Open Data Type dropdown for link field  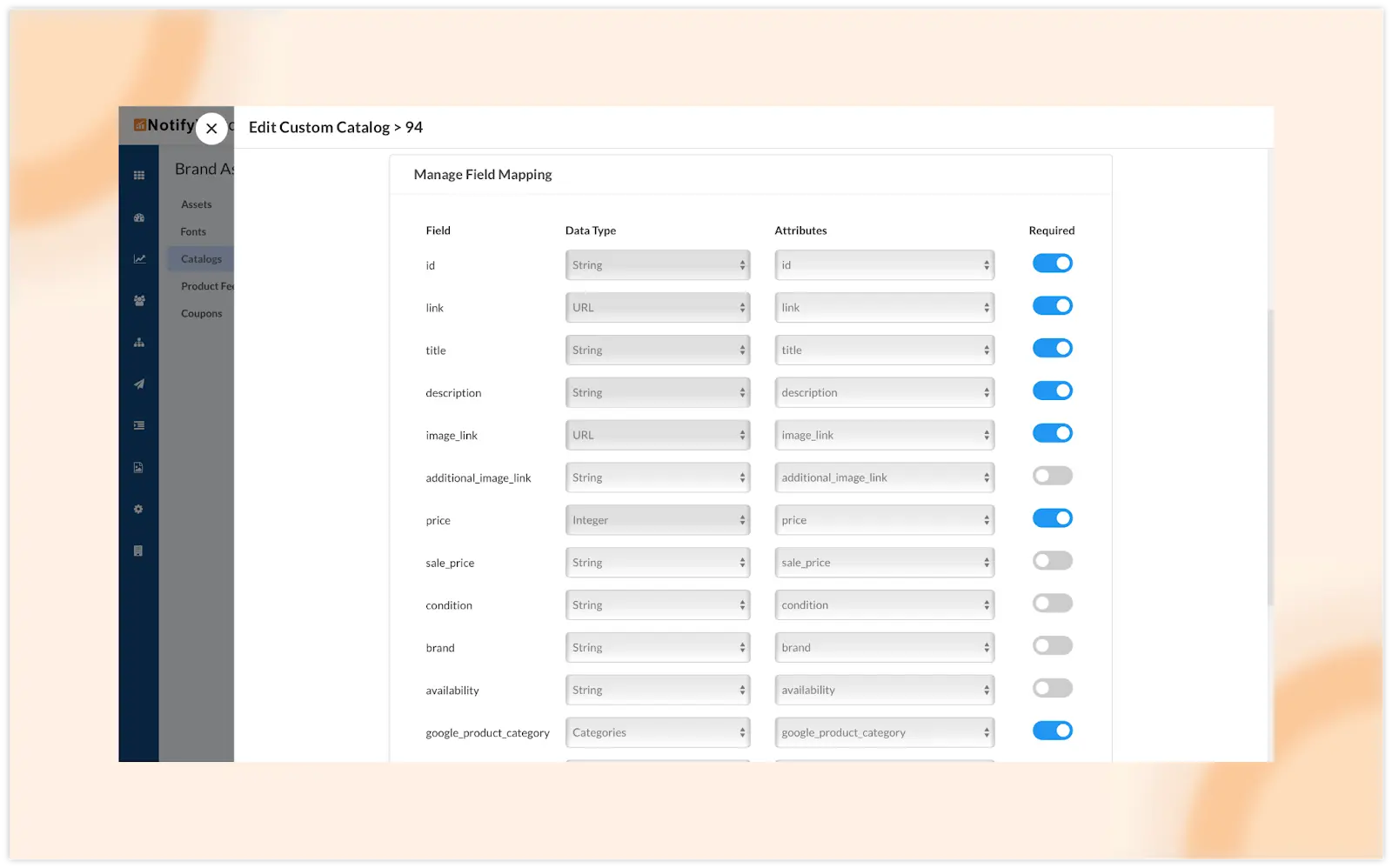[x=657, y=308]
